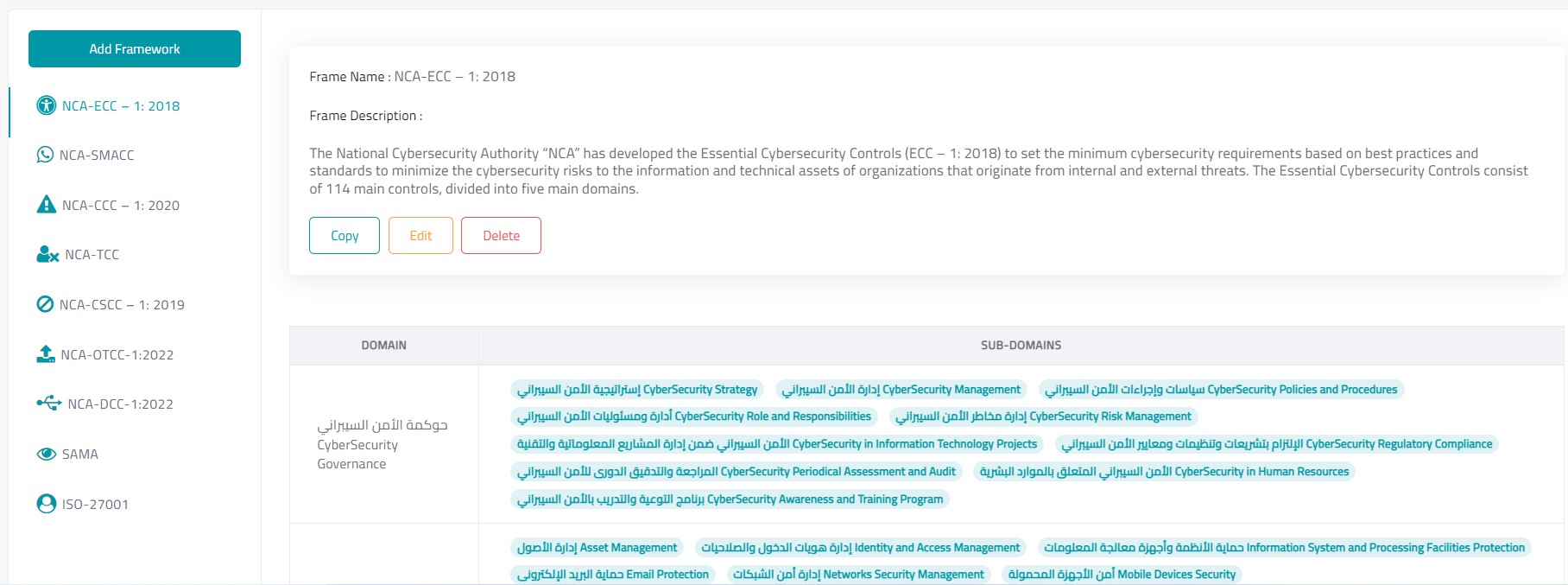Choose the Email Protection sub-domain tag
The width and height of the screenshot is (1568, 585).
(612, 575)
